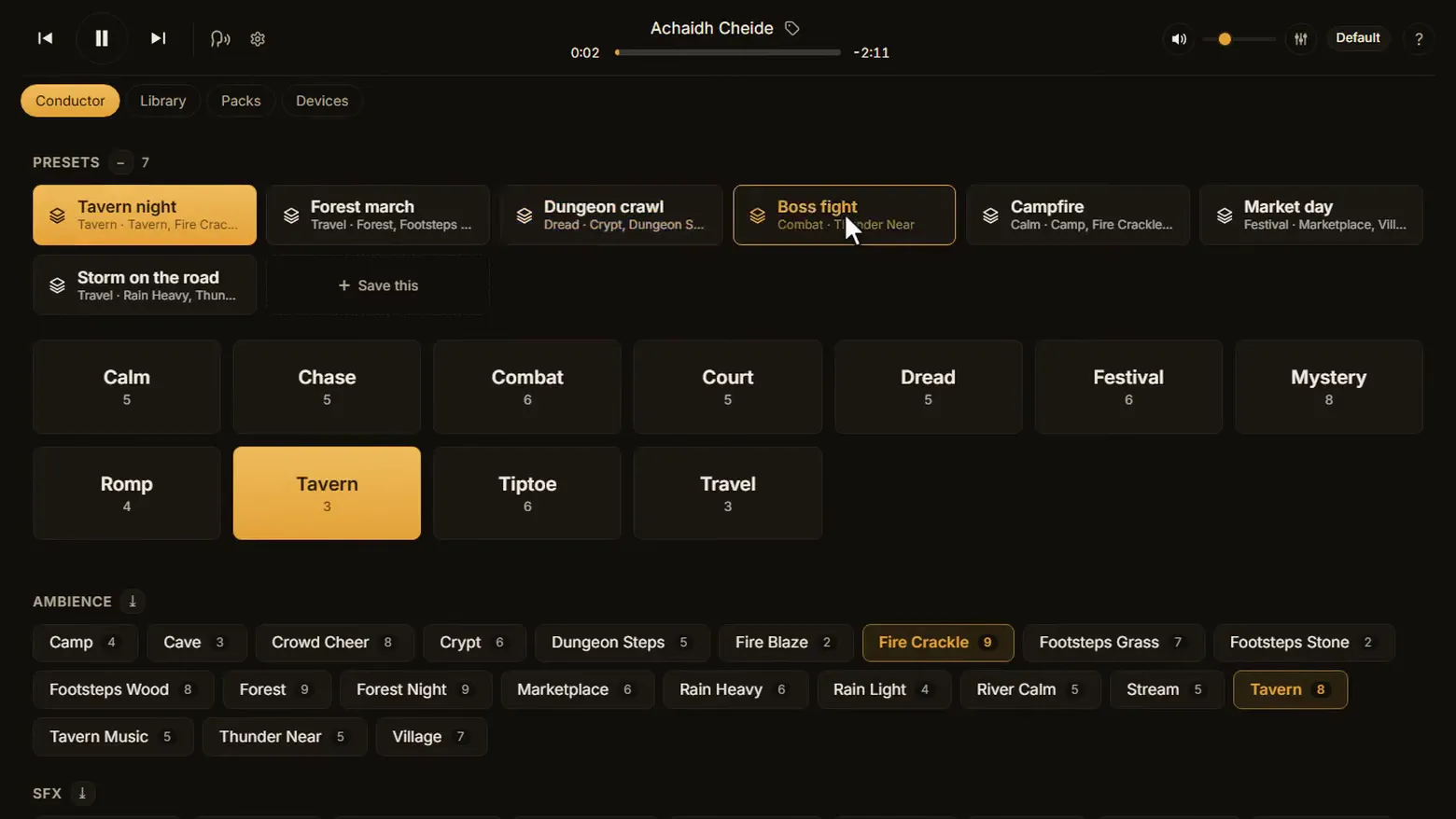Click the tag icon beside Achaidh Cheide
Image resolution: width=1456 pixels, height=819 pixels.
tap(792, 29)
